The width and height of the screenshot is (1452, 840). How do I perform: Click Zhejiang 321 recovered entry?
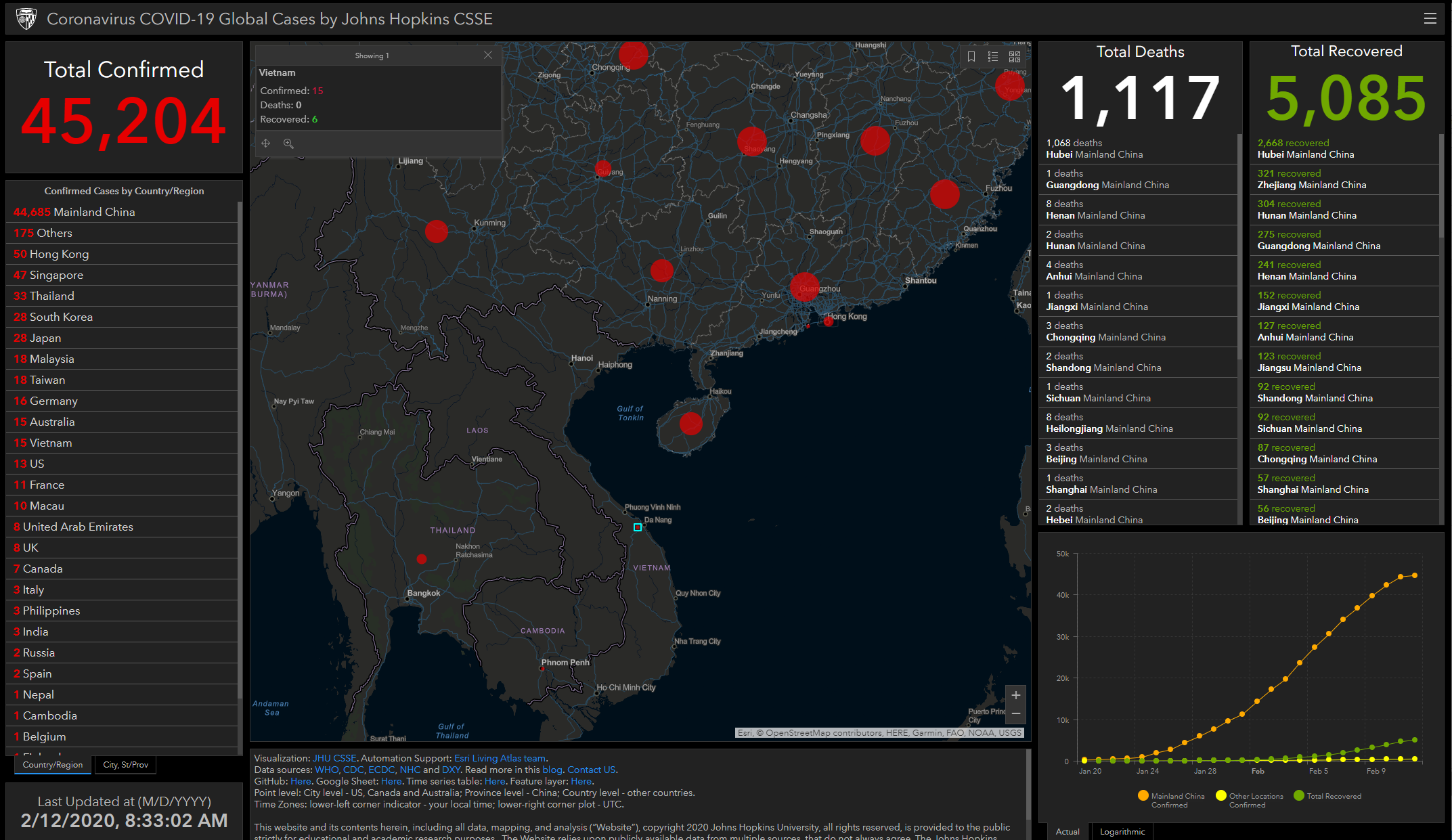point(1344,179)
